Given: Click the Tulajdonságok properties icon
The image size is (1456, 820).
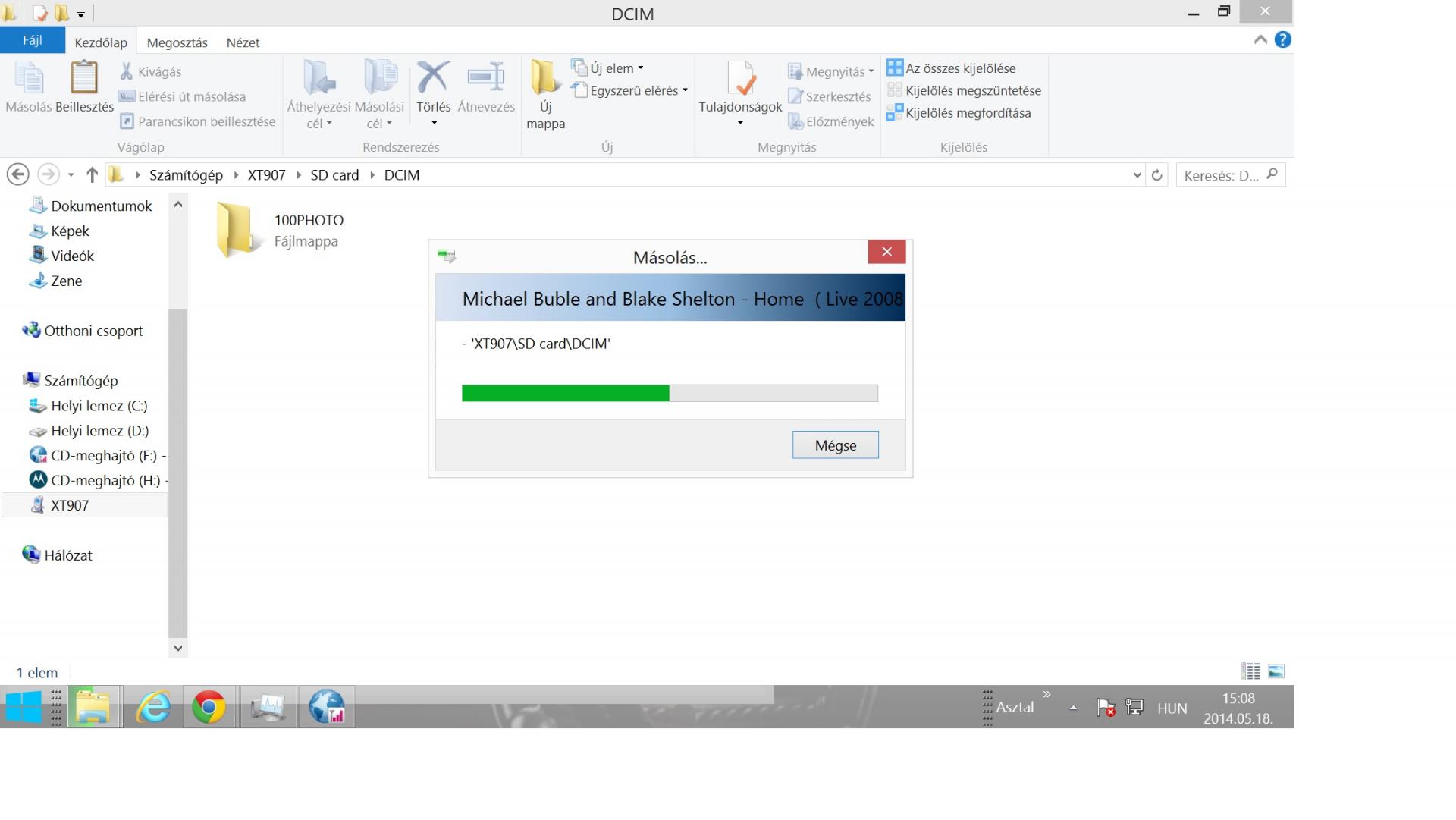Looking at the screenshot, I should (x=740, y=78).
